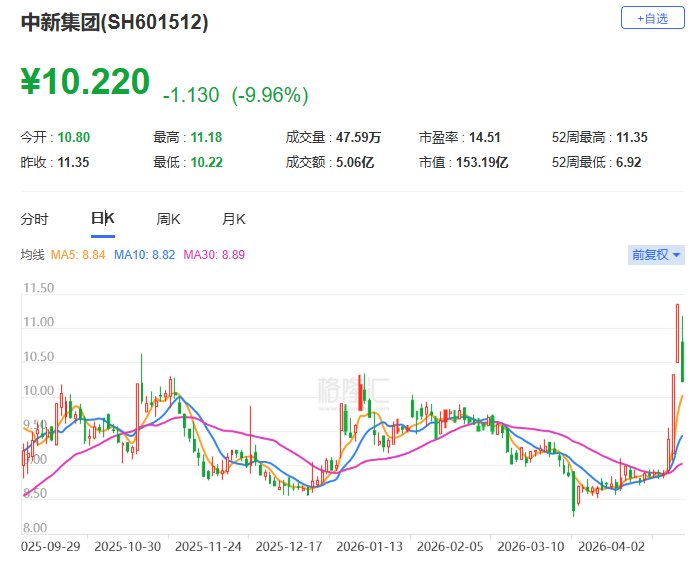Click the 52周最低 value 6.92
Viewport: 696px width, 561px height.
(629, 162)
